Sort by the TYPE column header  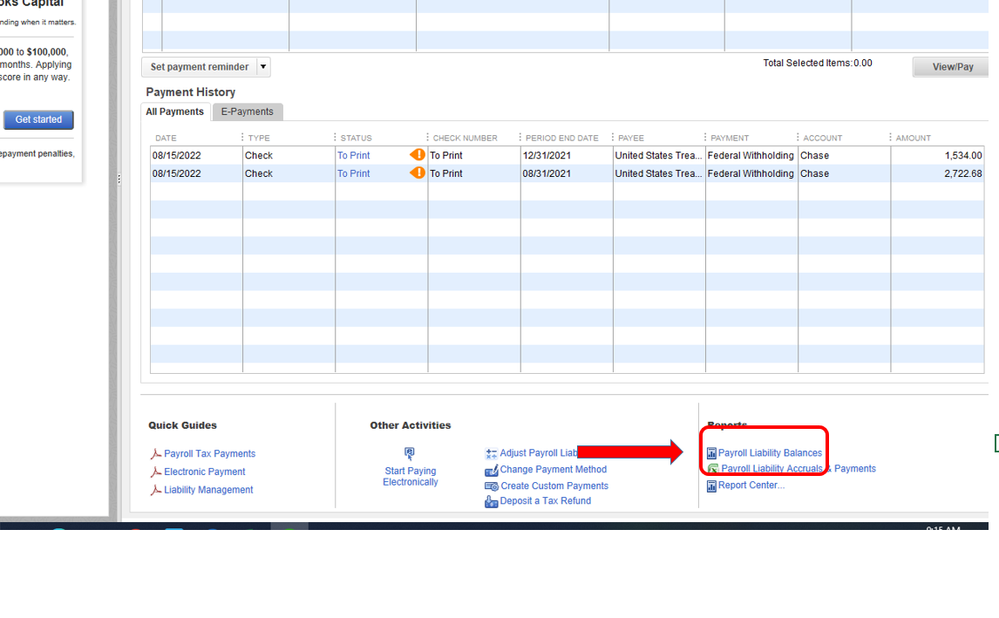tap(259, 138)
